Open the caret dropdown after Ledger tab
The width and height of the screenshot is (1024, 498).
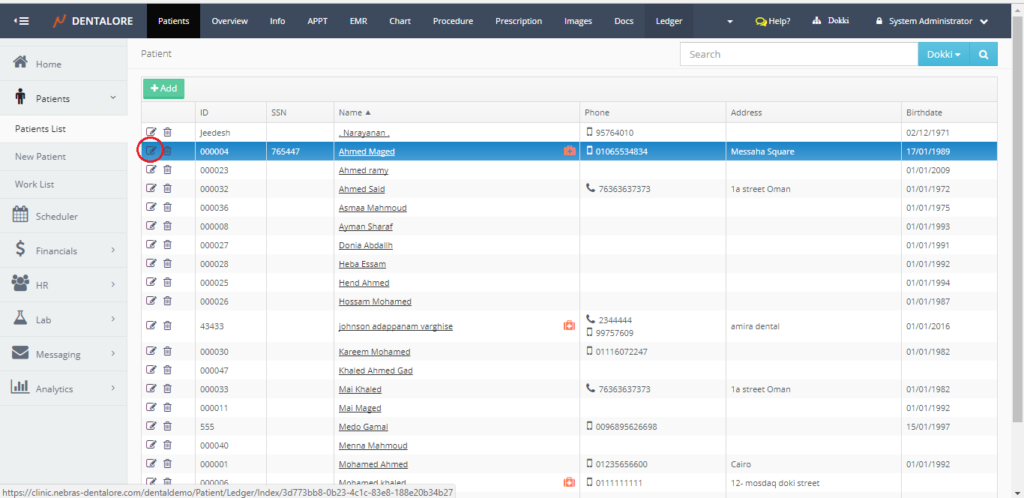click(x=729, y=21)
